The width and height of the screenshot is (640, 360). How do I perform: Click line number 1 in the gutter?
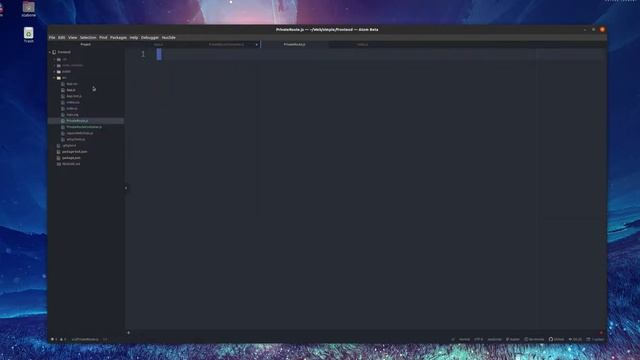coord(143,54)
